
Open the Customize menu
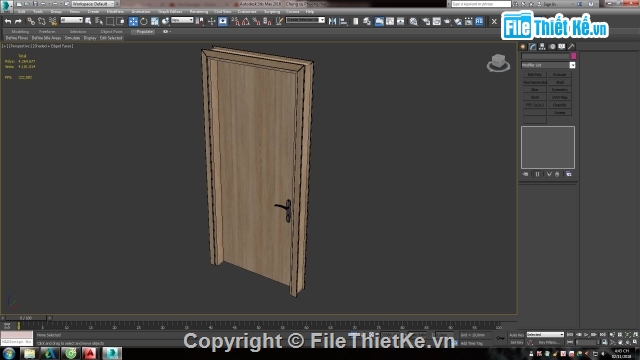247,11
